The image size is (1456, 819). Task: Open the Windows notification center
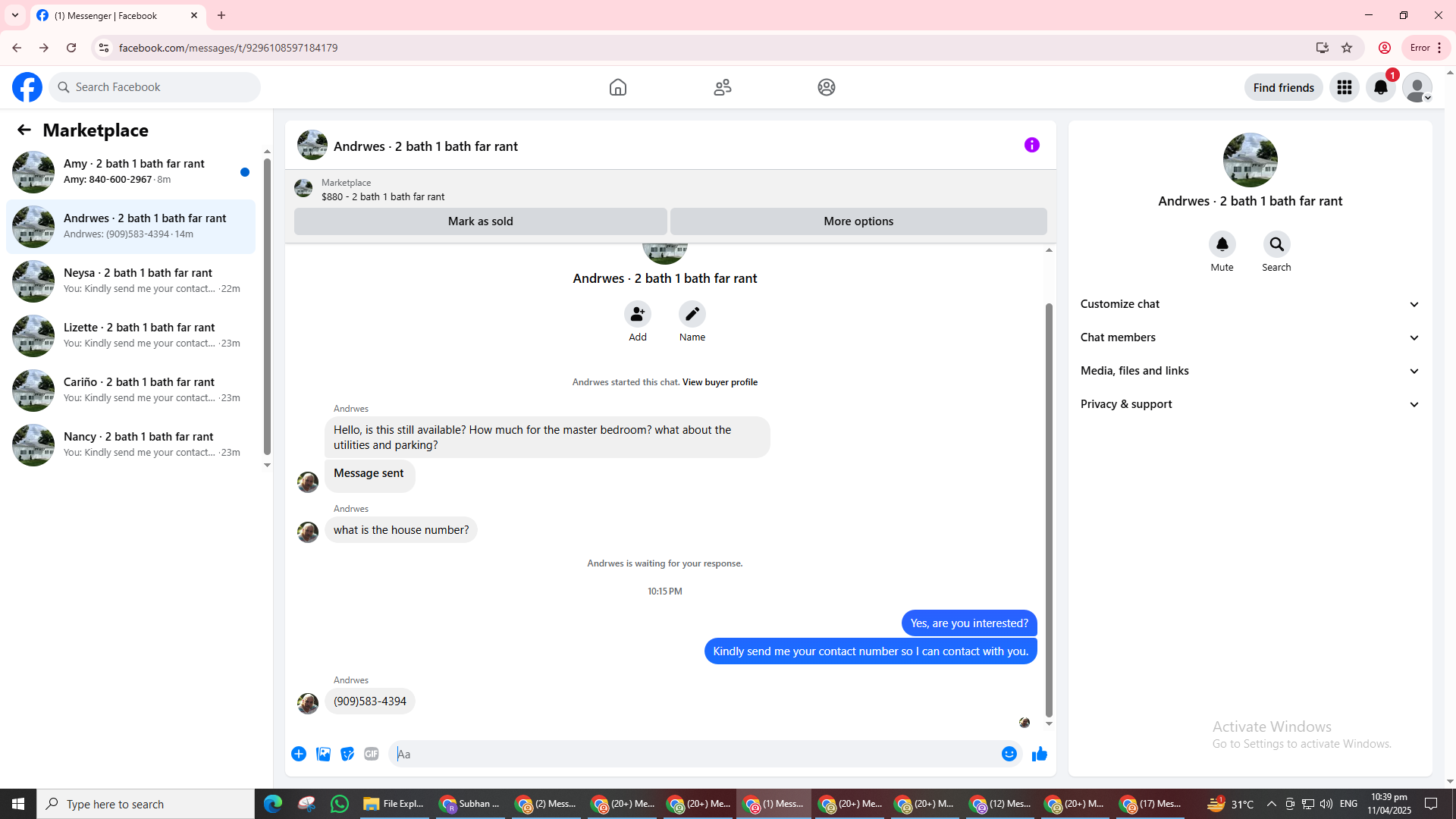pyautogui.click(x=1432, y=804)
